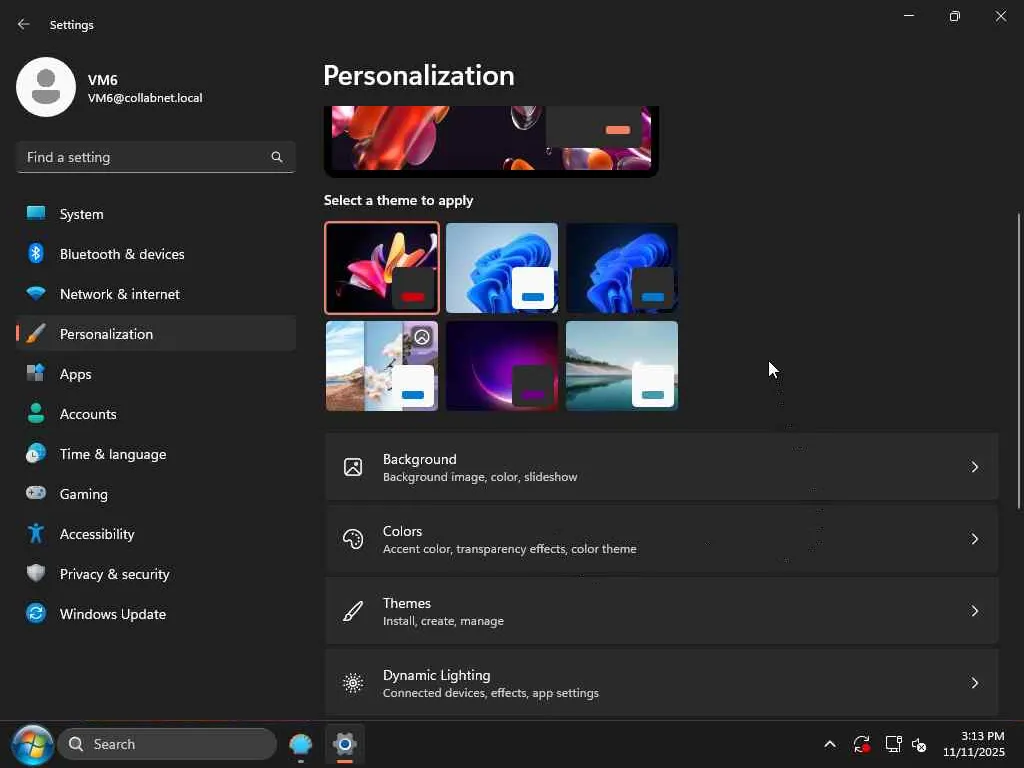Open Accounts settings category
The image size is (1024, 768).
tap(155, 414)
